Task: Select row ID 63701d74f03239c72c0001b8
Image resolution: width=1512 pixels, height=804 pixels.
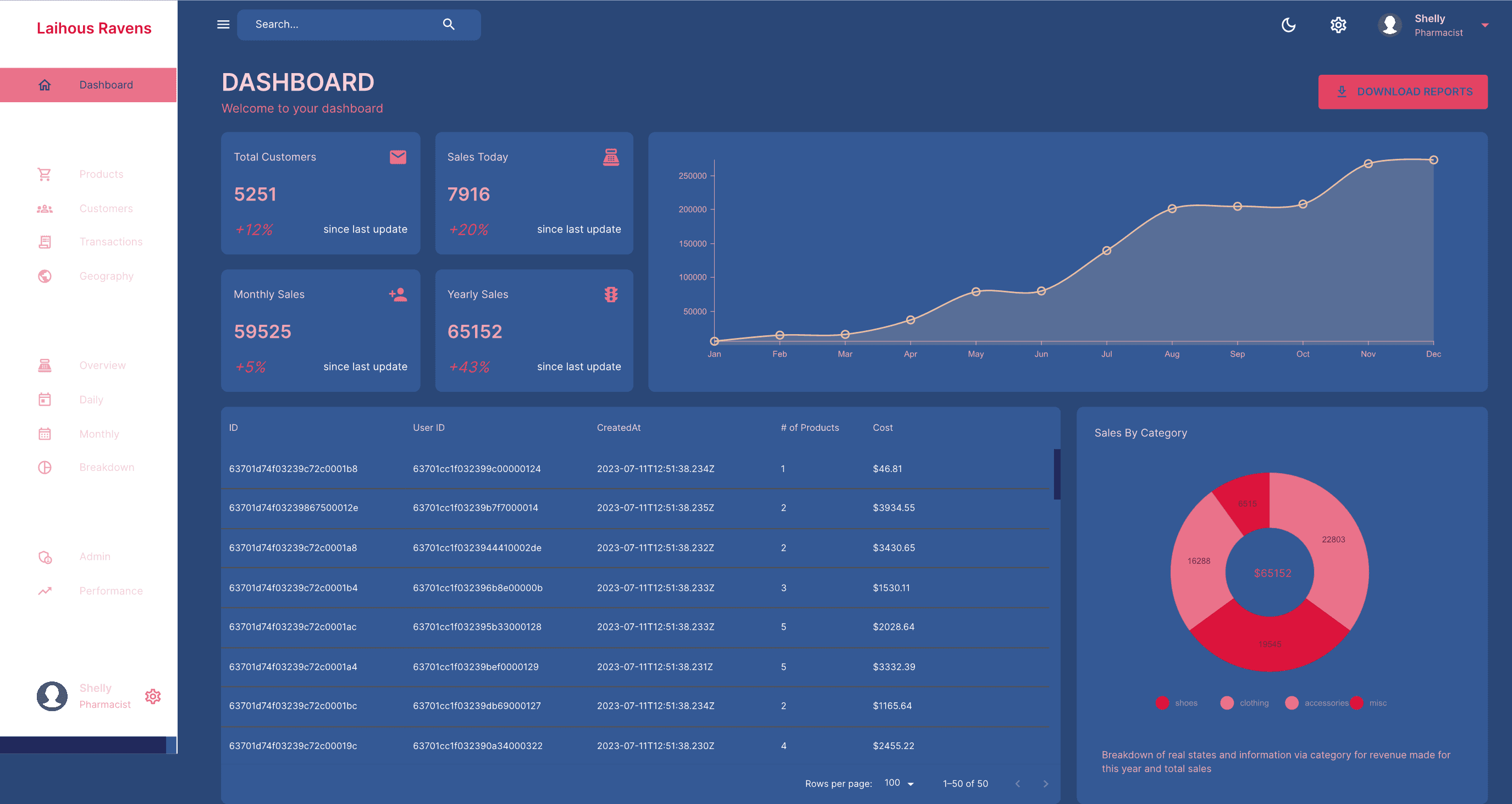Action: (x=635, y=469)
